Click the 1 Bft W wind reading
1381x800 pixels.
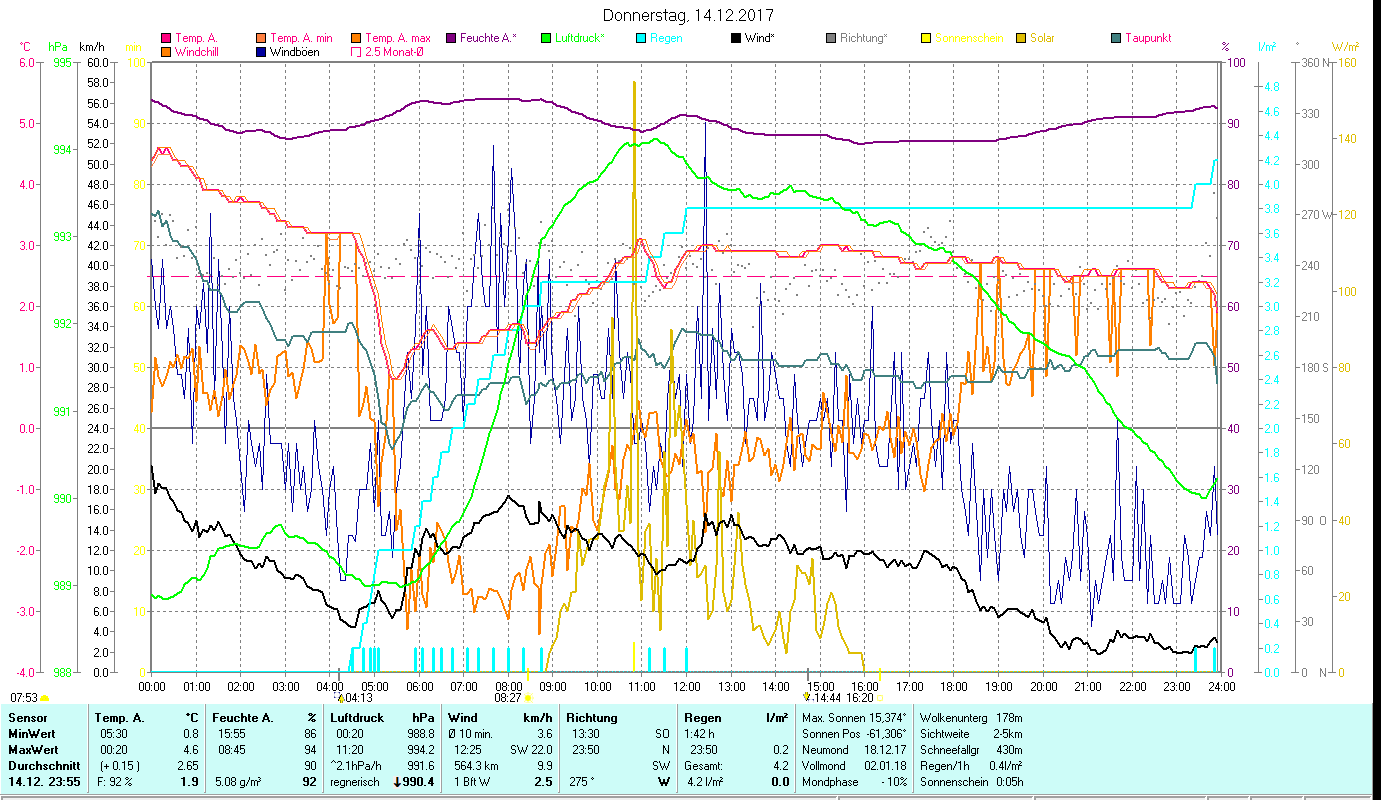click(x=472, y=782)
